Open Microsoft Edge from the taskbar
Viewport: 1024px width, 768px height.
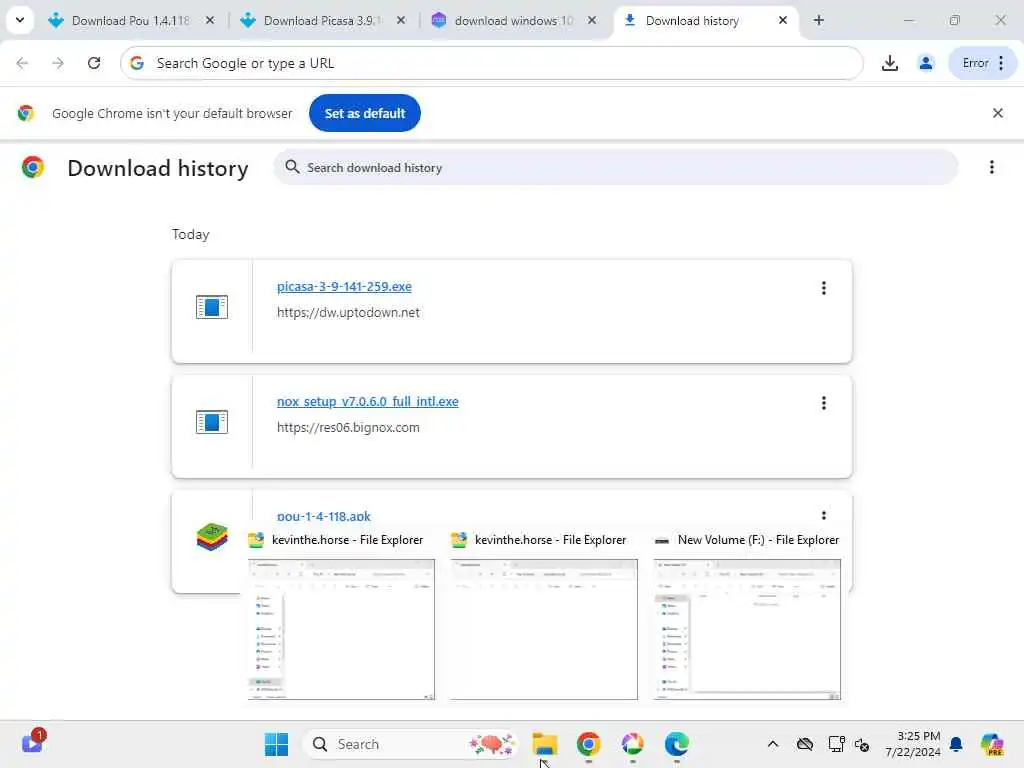tap(677, 744)
